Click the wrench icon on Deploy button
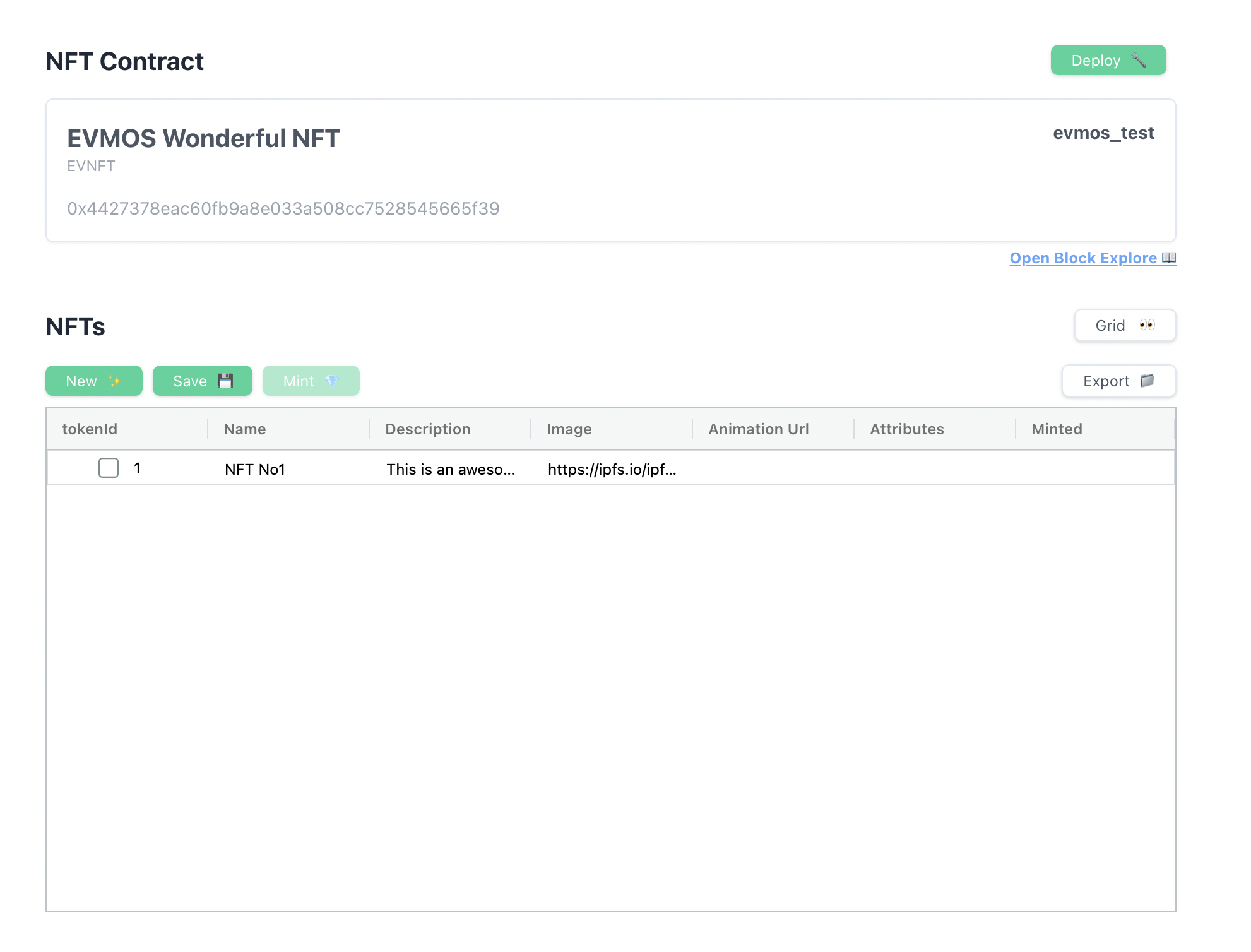This screenshot has width=1251, height=952. pos(1139,61)
